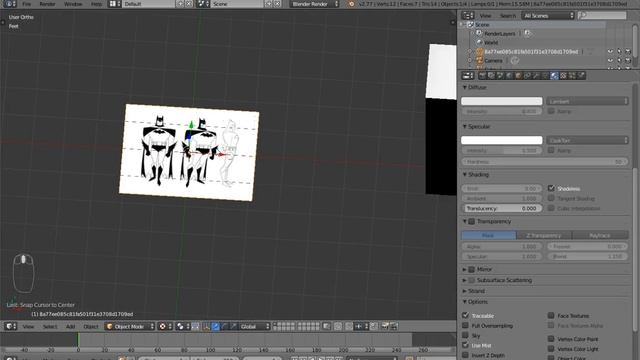This screenshot has height=360, width=640.
Task: Open the All Scenes outliner dropdown
Action: pos(548,16)
